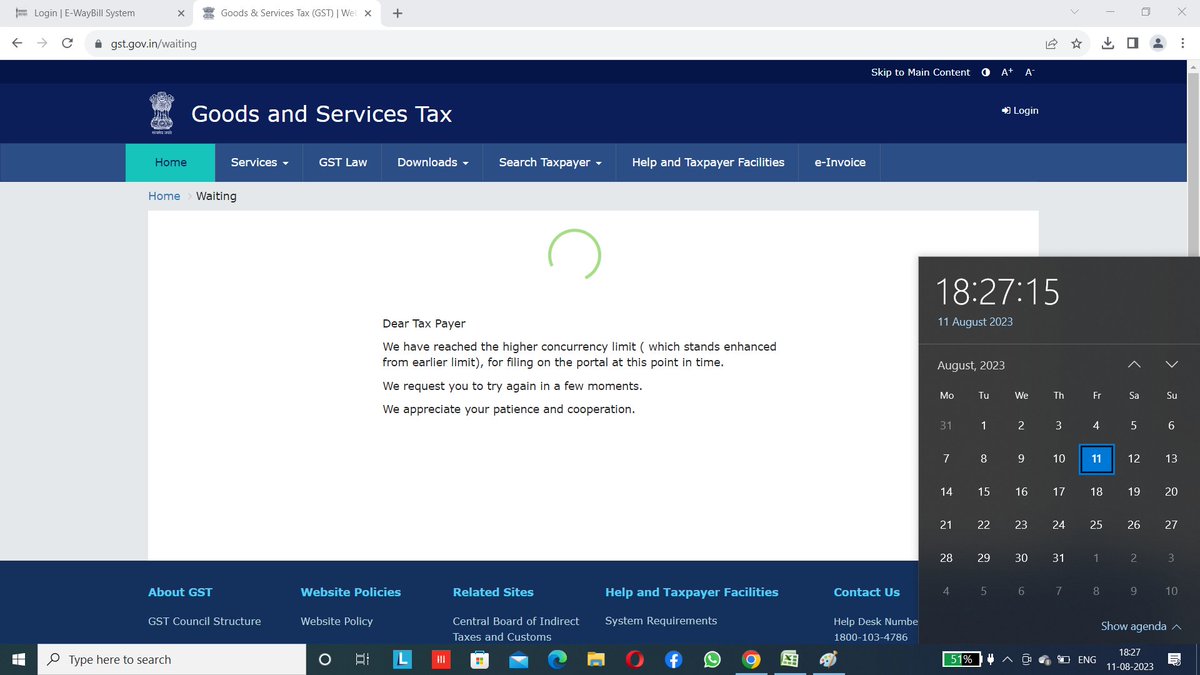
Task: Close the E-WayBill System tab
Action: point(181,13)
